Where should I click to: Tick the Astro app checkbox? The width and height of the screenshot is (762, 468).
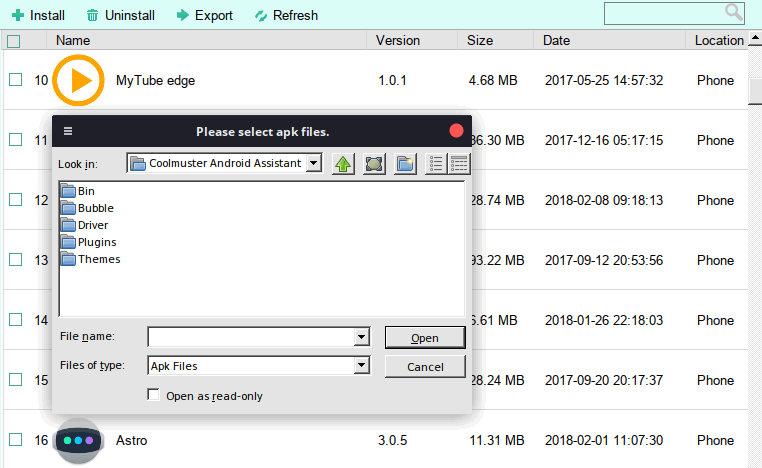16,440
